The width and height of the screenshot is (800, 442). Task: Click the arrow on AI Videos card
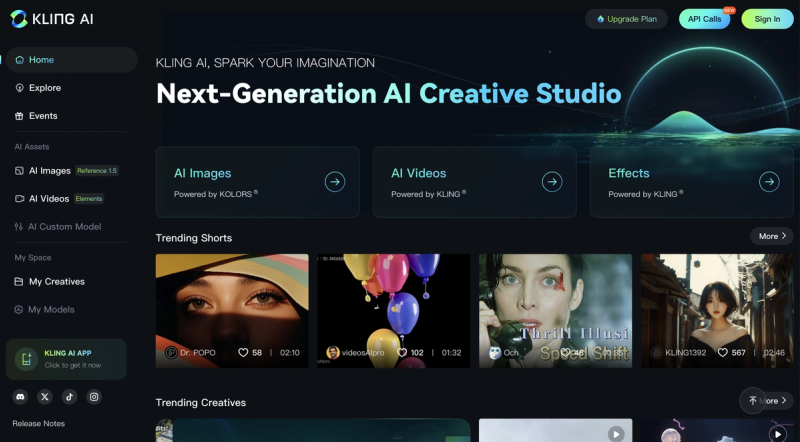coord(552,182)
